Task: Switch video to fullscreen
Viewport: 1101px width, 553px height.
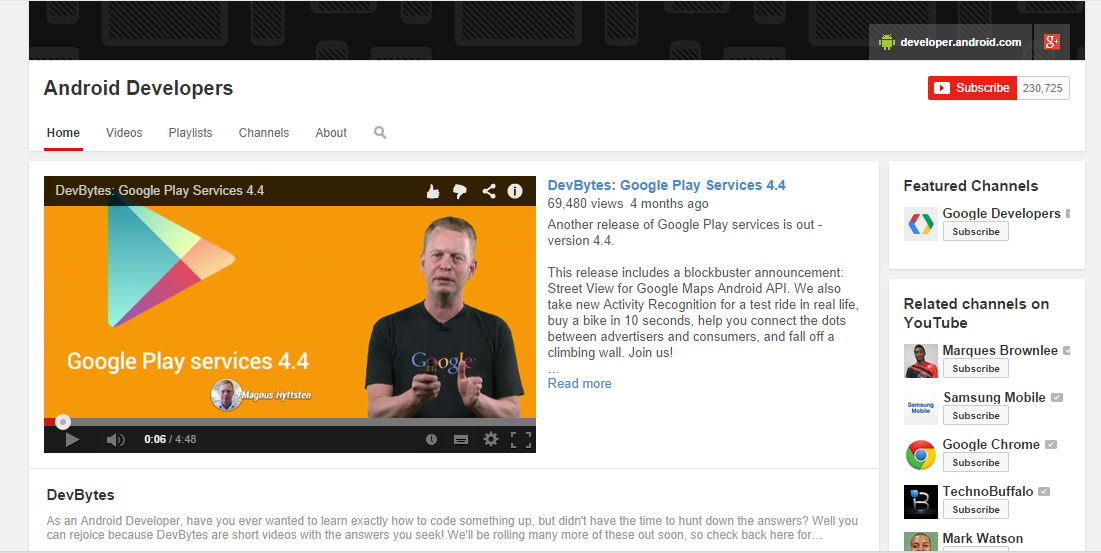Action: click(x=521, y=439)
